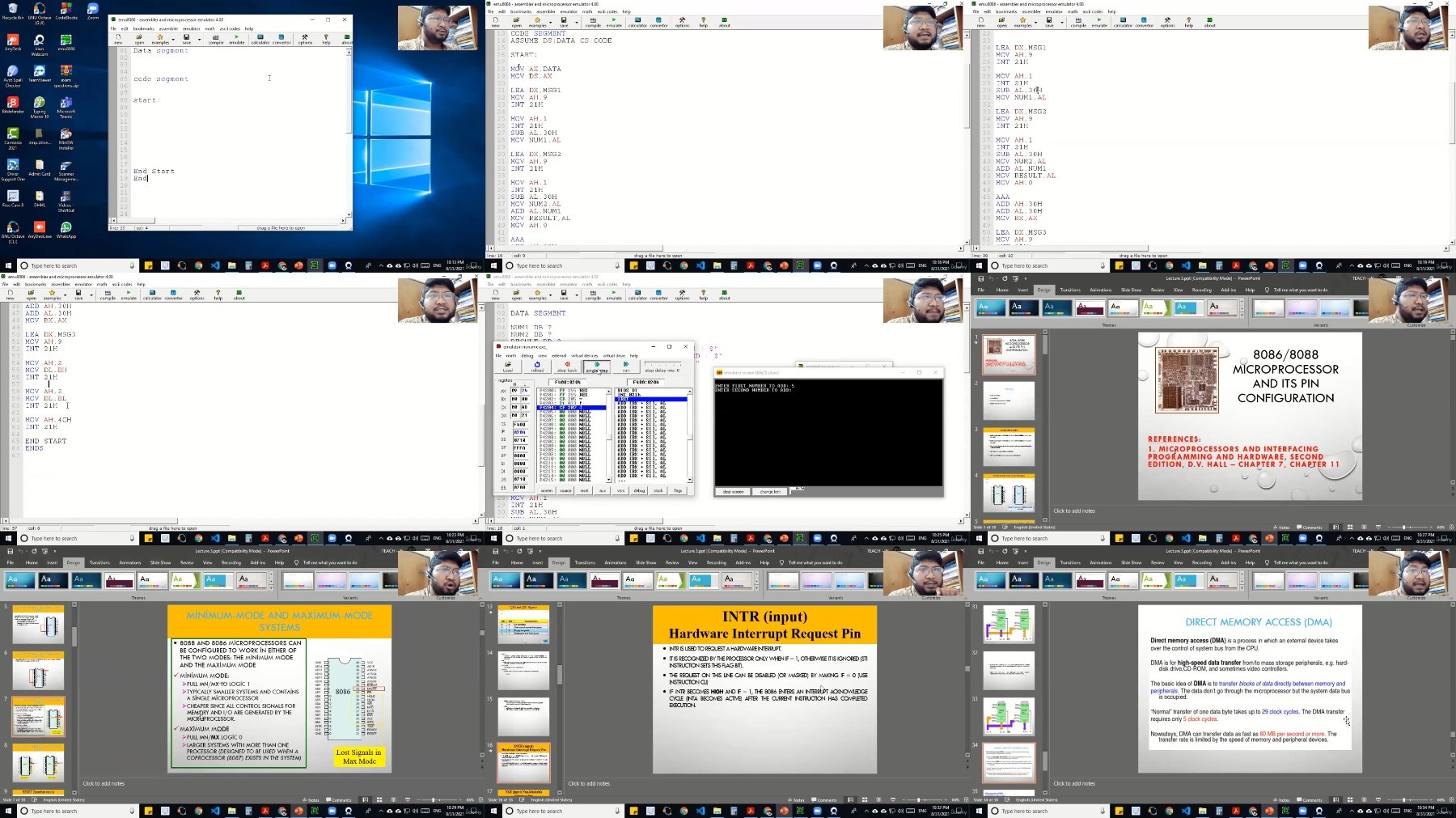Click the clear screen button

733,492
